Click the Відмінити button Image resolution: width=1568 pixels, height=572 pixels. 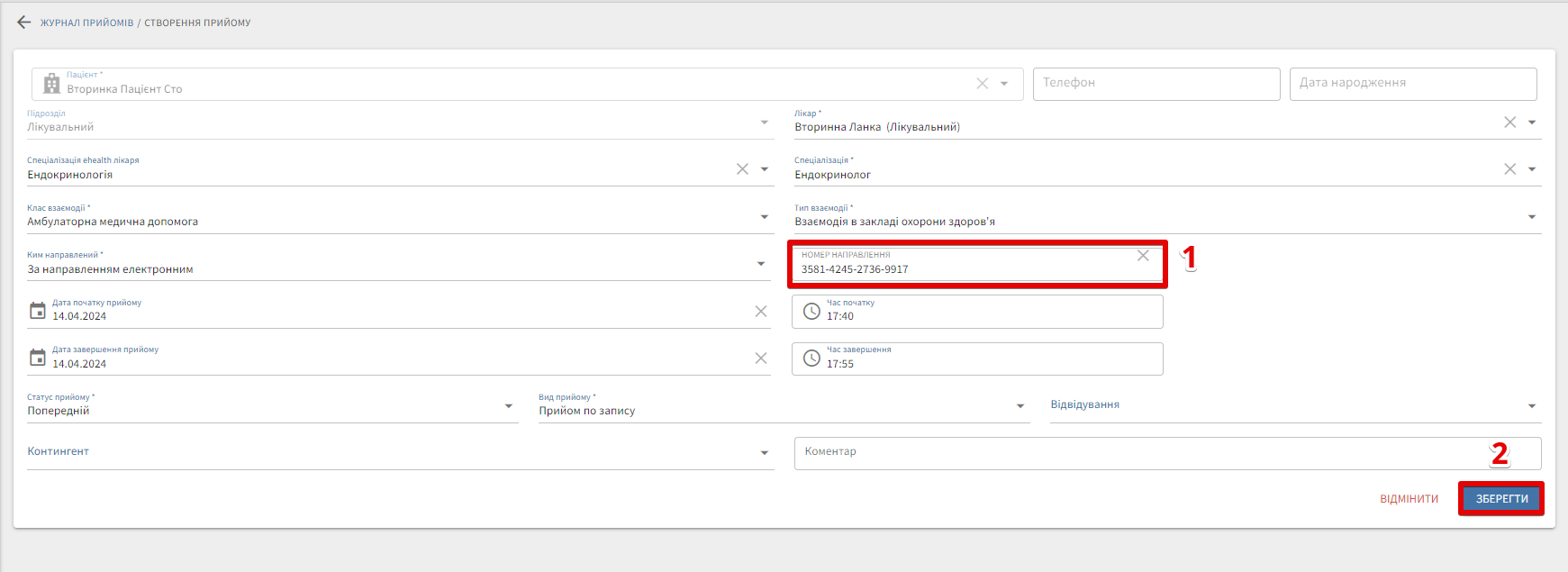click(x=1409, y=499)
